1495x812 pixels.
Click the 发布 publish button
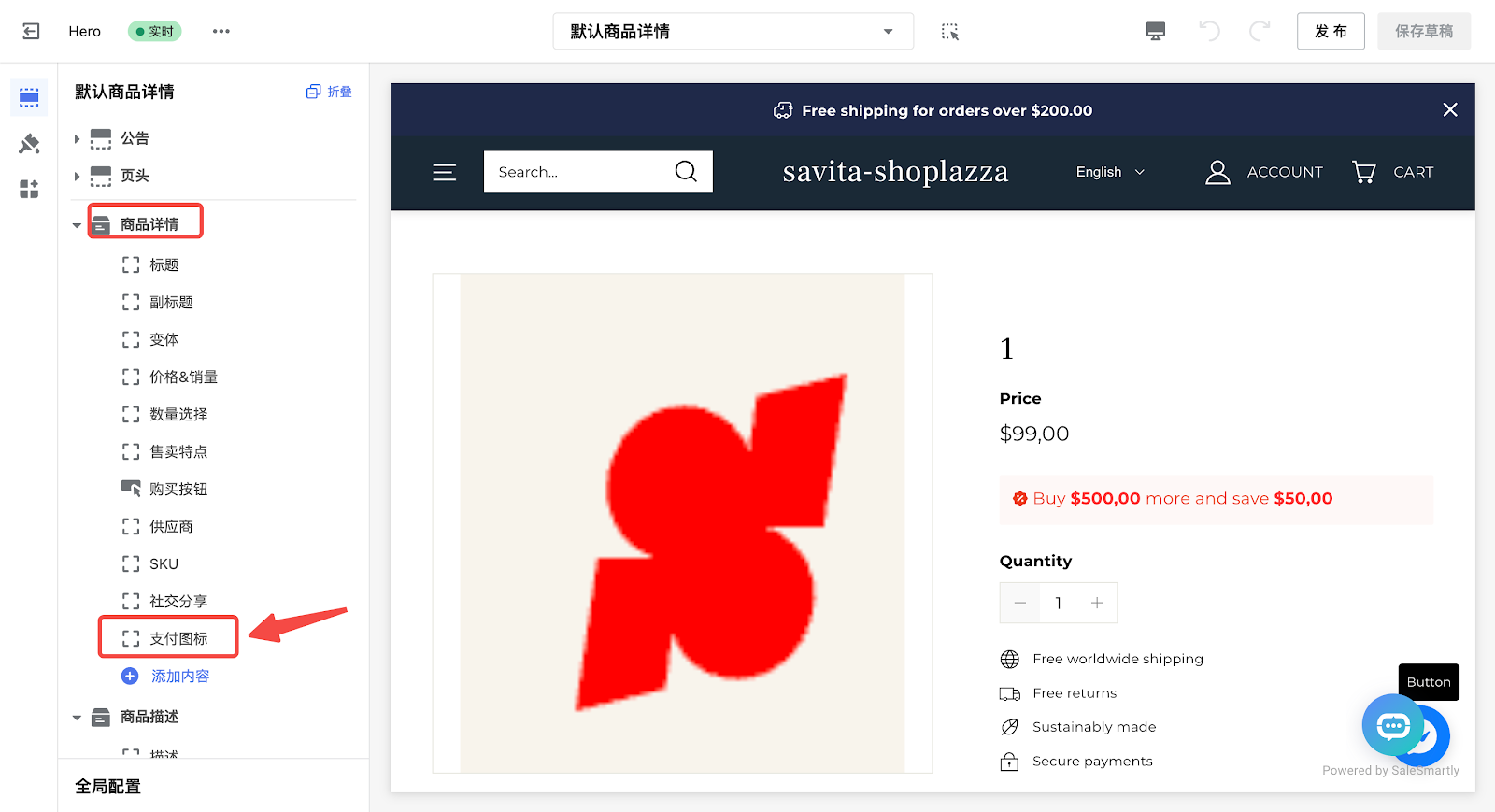coord(1331,31)
